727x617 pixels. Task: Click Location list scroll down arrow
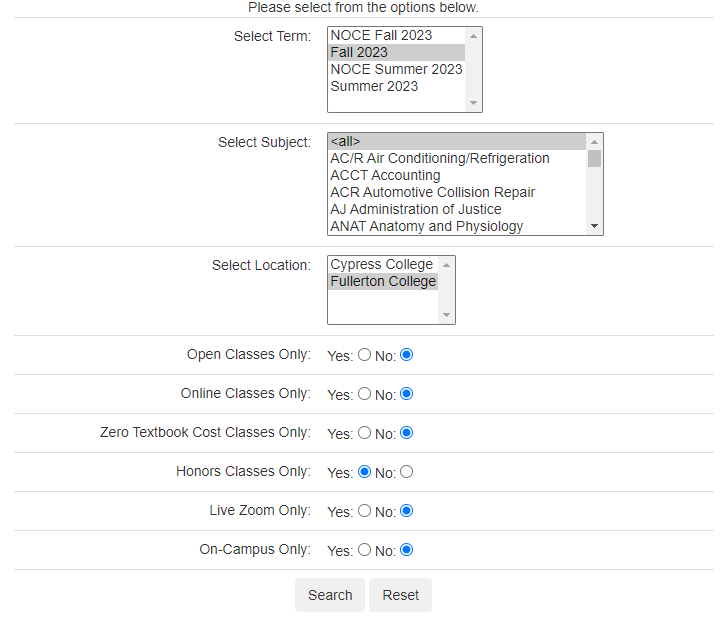click(x=446, y=315)
